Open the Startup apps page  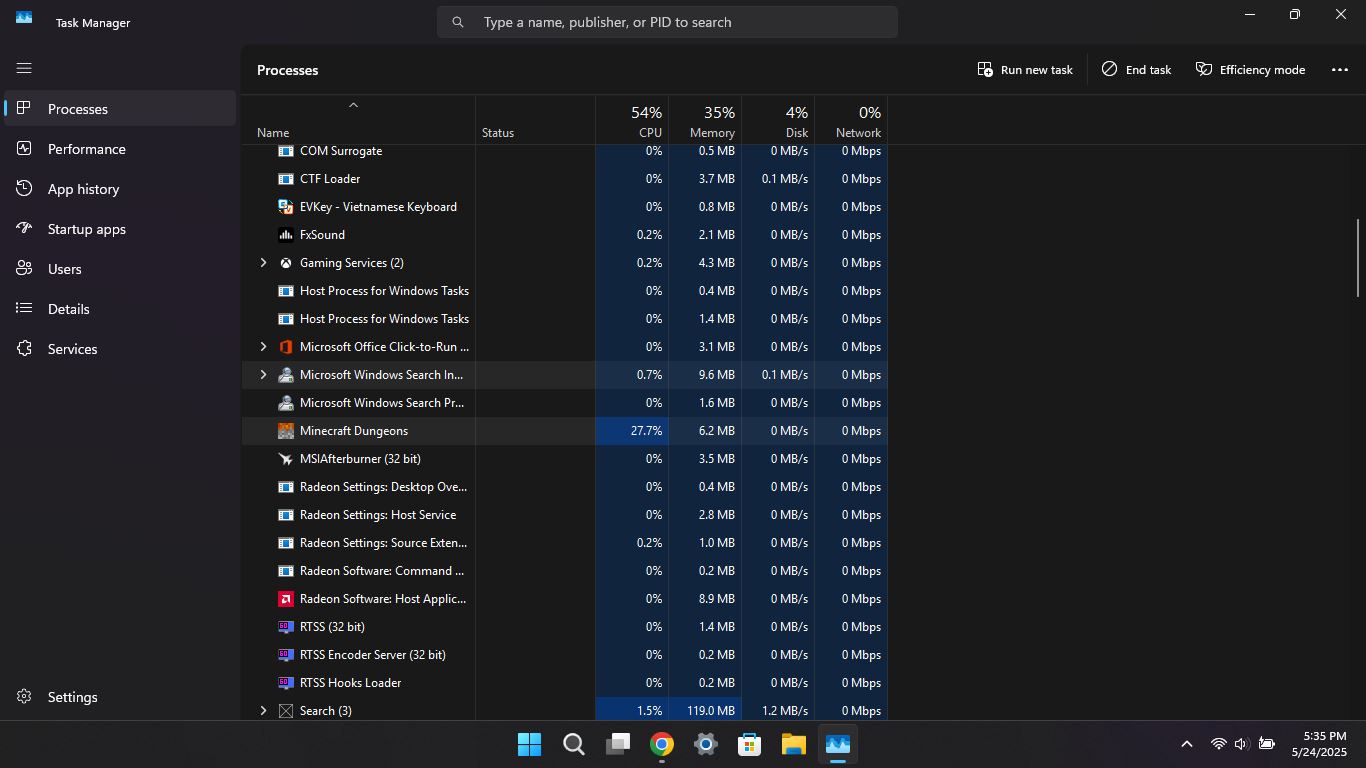pos(86,229)
